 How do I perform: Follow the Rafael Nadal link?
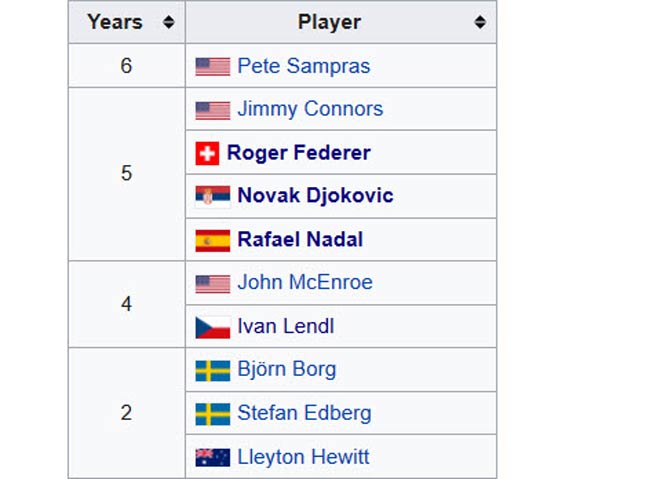click(x=300, y=240)
